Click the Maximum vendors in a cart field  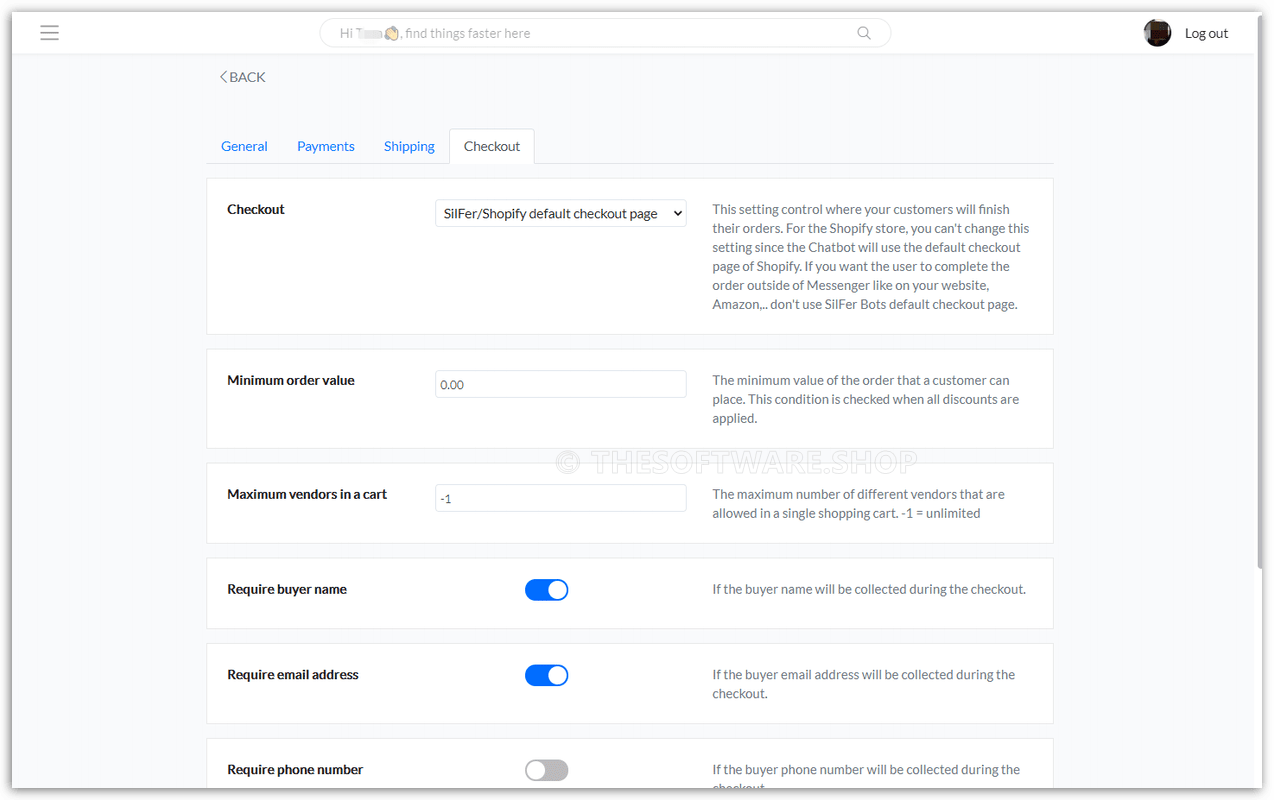pos(560,498)
